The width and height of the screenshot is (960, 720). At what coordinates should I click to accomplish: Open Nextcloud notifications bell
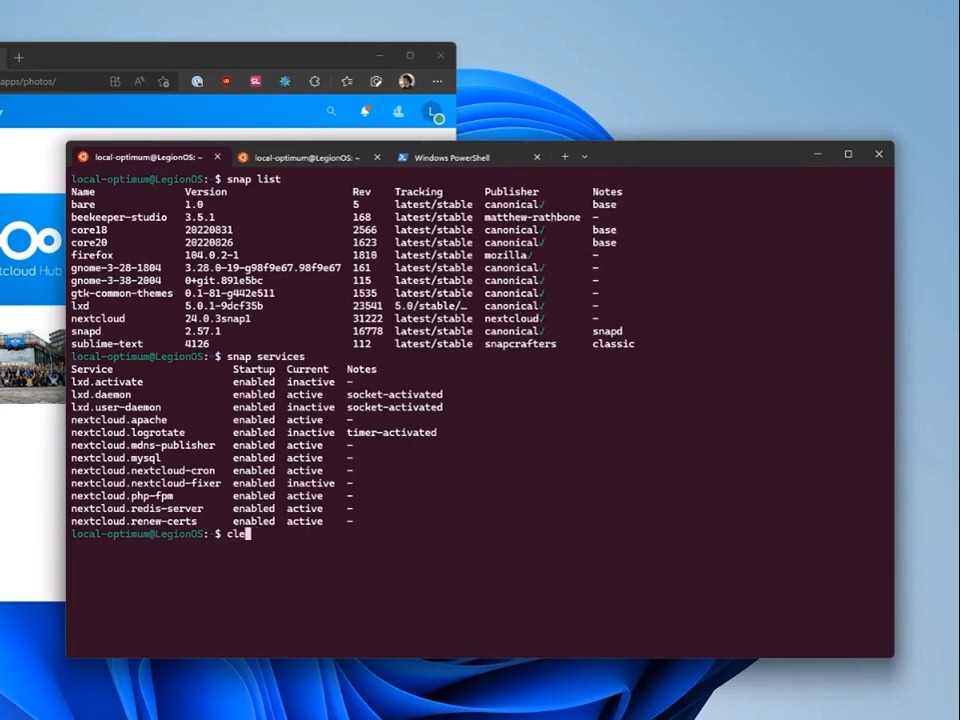click(365, 111)
